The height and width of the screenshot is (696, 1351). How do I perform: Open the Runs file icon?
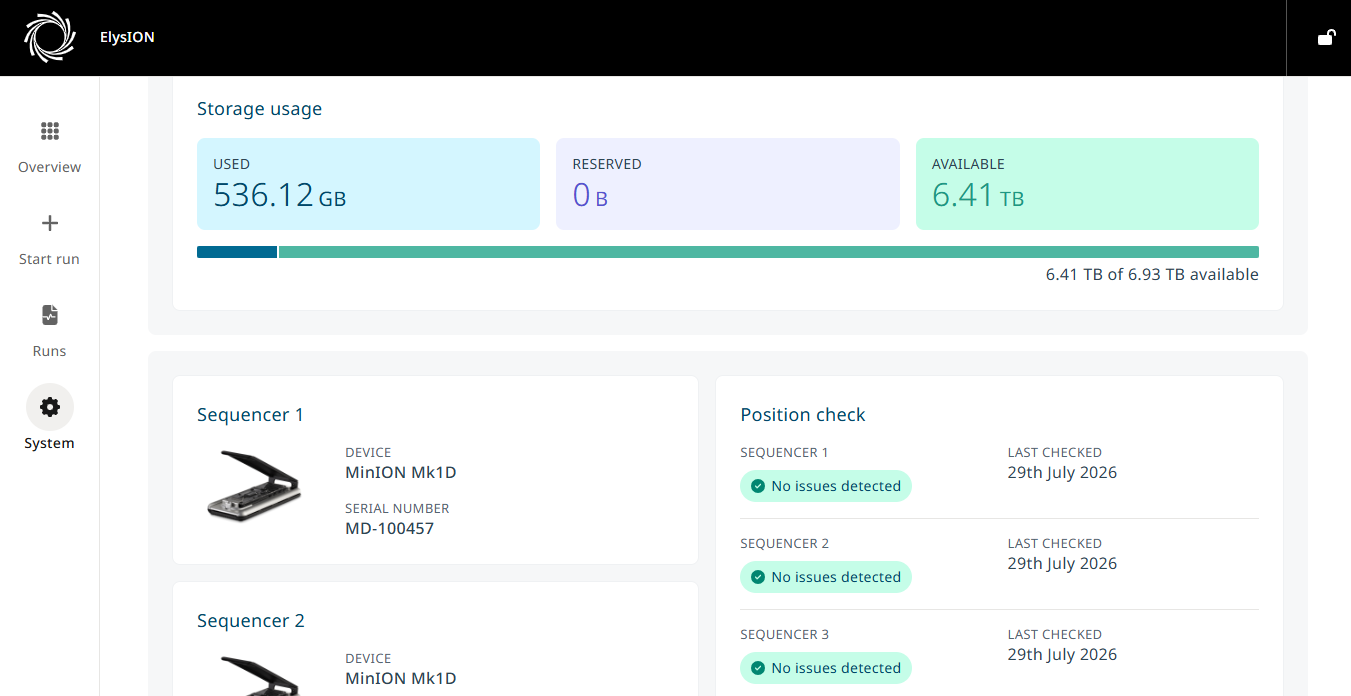pyautogui.click(x=50, y=315)
